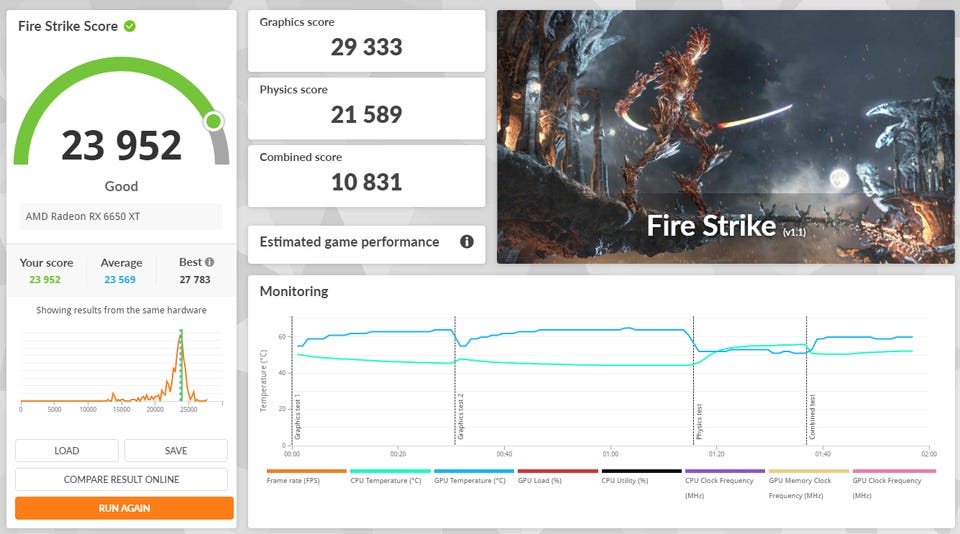Click the LOAD button

(x=67, y=451)
